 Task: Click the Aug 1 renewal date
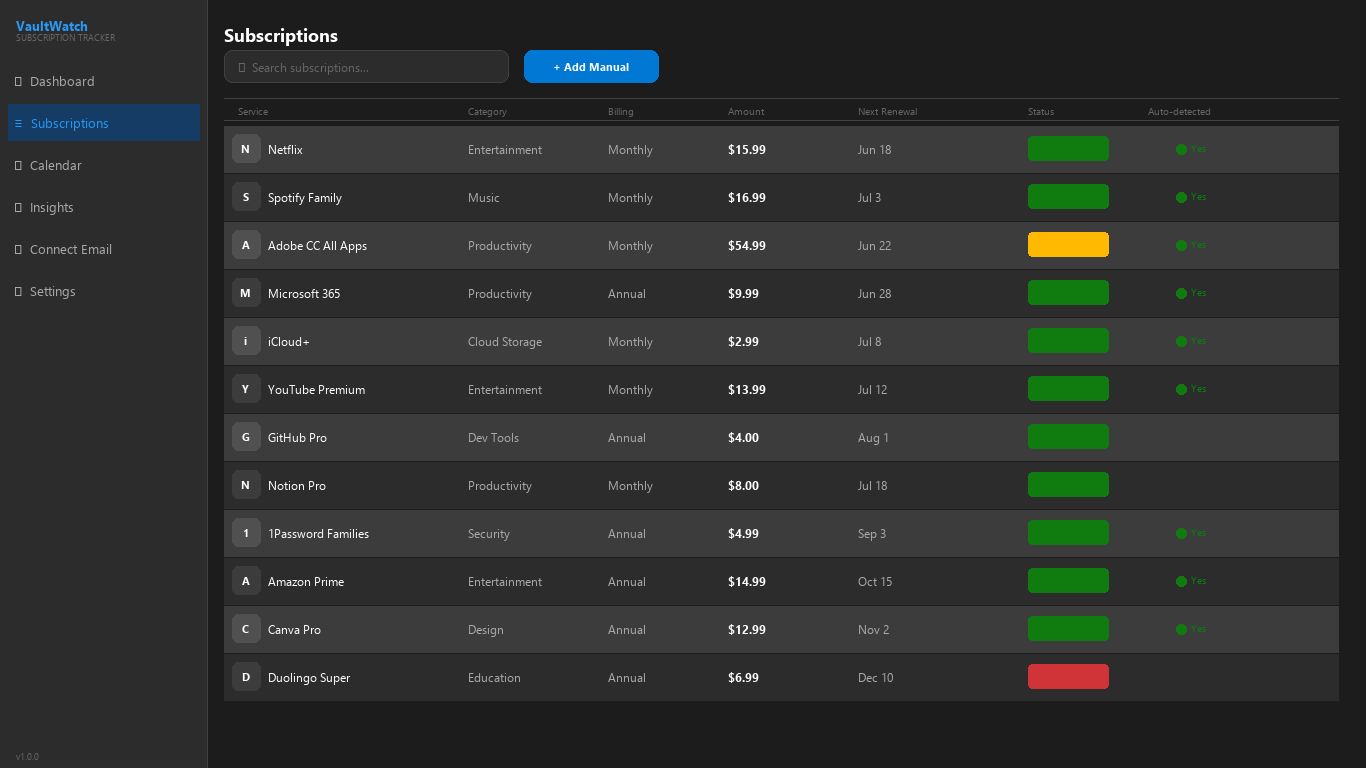point(873,438)
